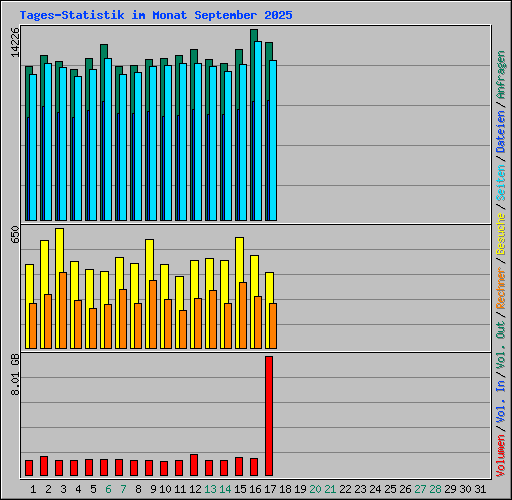Click day label "10" on the x-axis
512x500 pixels.
click(165, 489)
